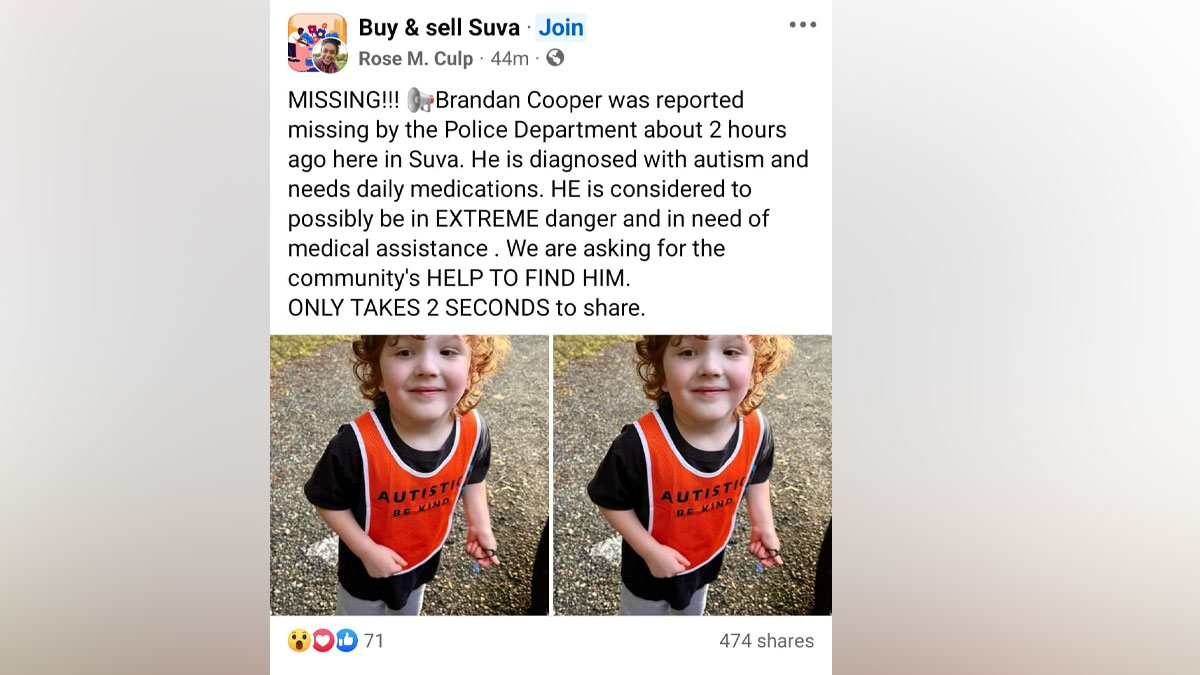This screenshot has width=1200, height=675.
Task: Click the thumbs-up like reaction icon
Action: tap(346, 640)
